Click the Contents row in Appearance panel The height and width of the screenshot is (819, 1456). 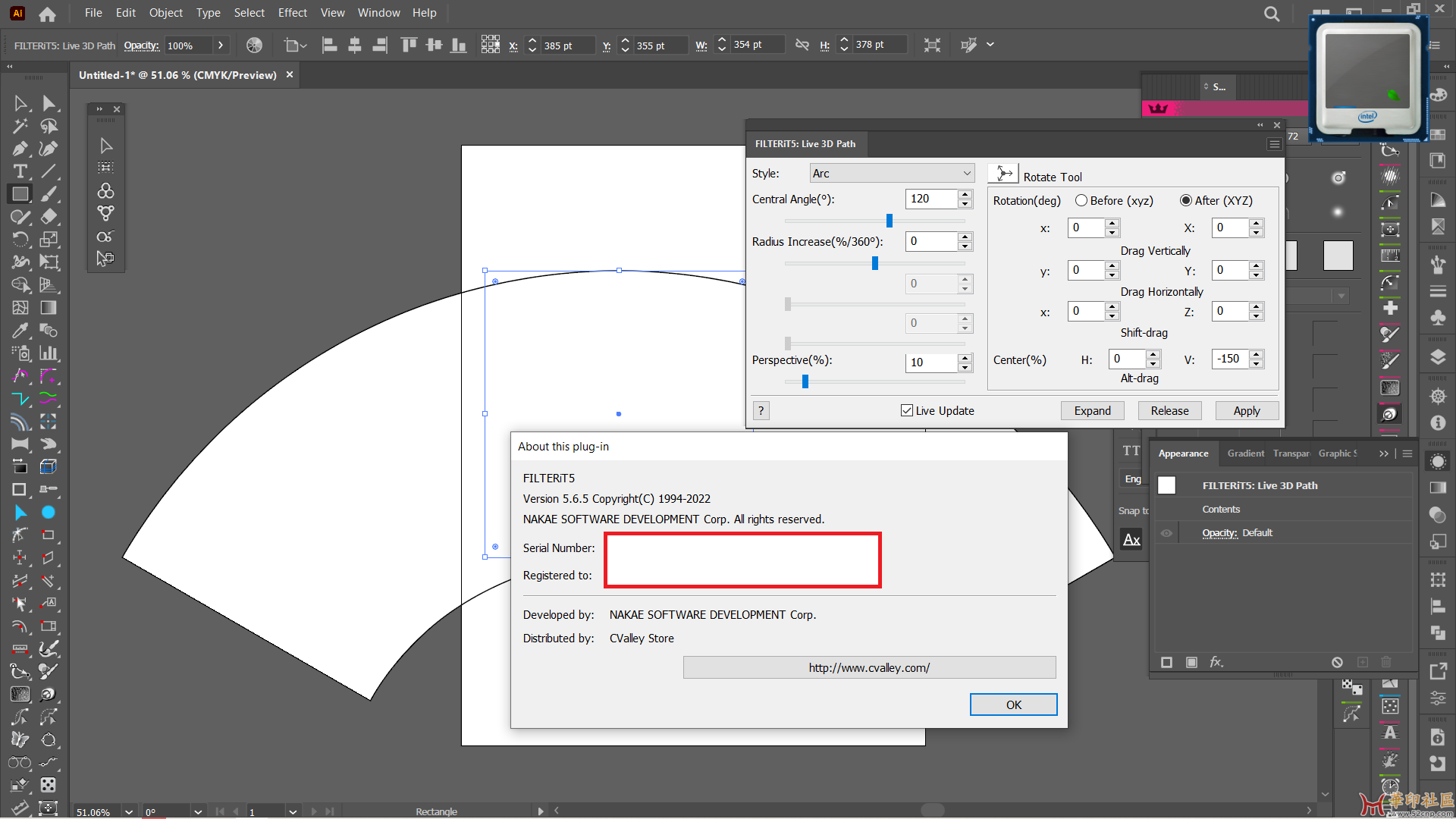pyautogui.click(x=1285, y=510)
